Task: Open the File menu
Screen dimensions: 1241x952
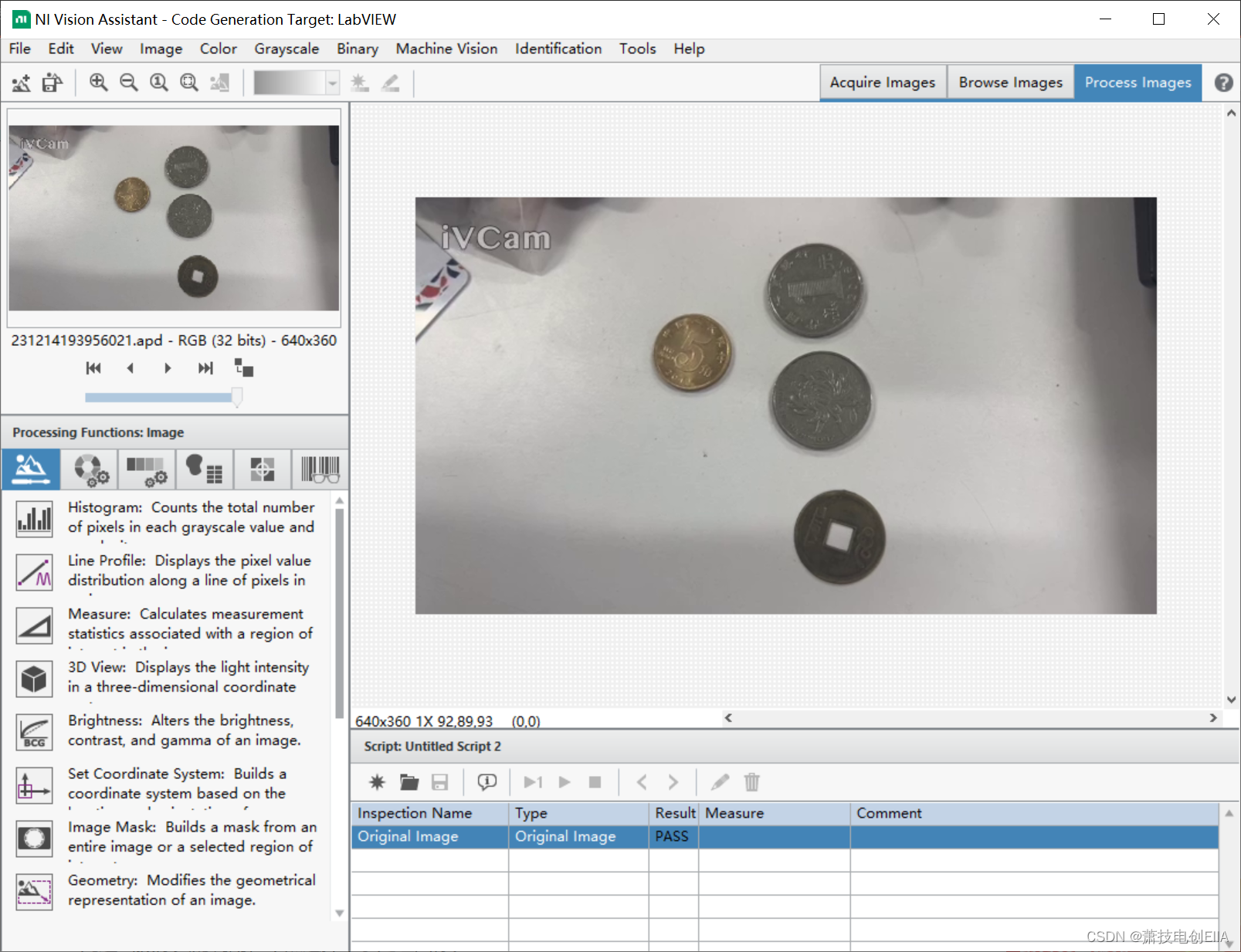Action: 20,49
